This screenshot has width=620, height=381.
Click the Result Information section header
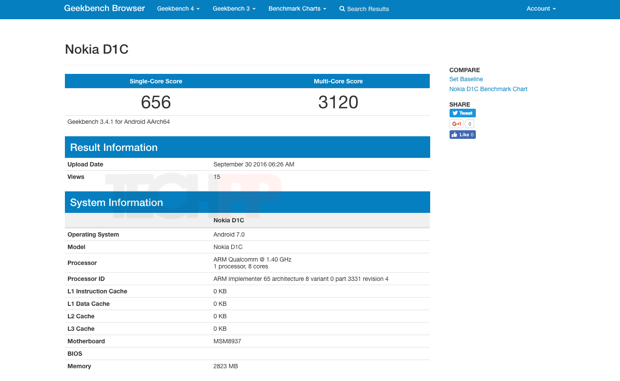pyautogui.click(x=247, y=147)
